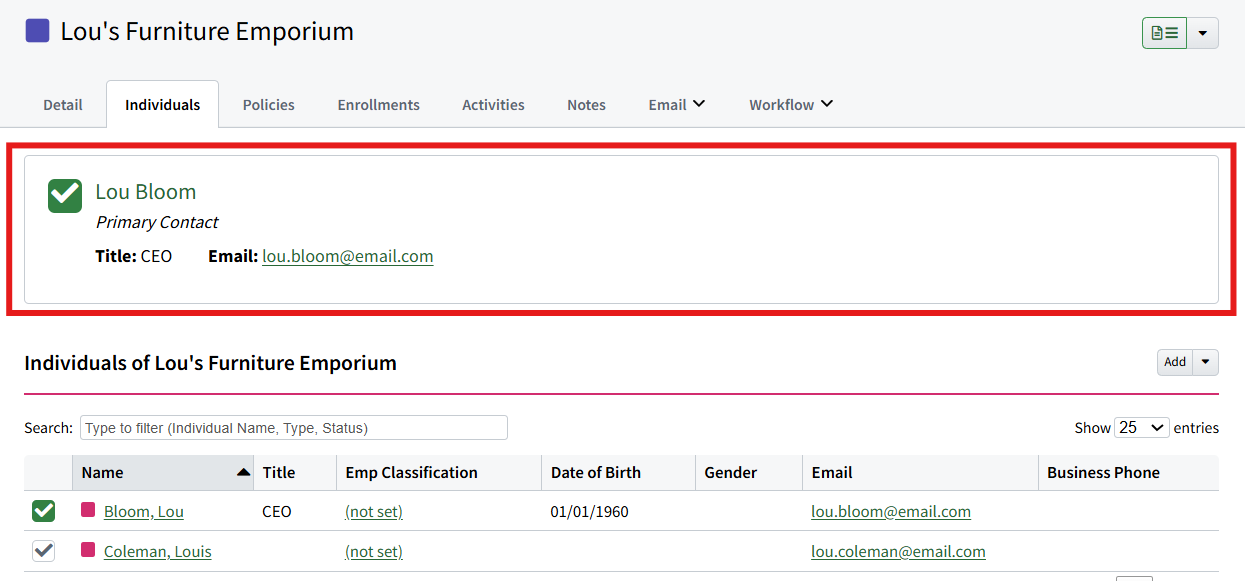Toggle the checkbox for Bloom, Lou row
Screen dimensions: 1245x581
(x=44, y=511)
